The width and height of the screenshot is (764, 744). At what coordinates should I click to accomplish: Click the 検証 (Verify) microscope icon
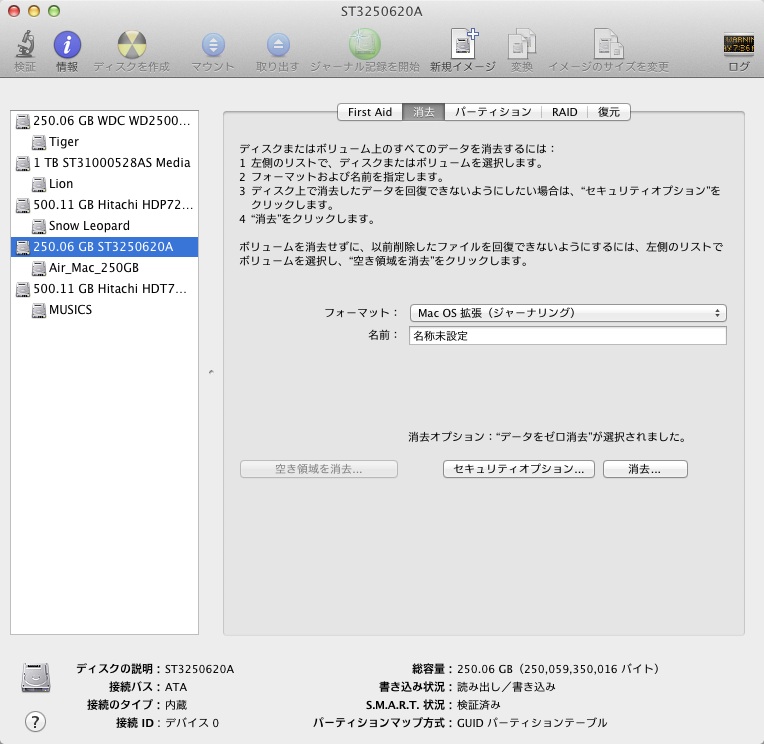[x=25, y=46]
